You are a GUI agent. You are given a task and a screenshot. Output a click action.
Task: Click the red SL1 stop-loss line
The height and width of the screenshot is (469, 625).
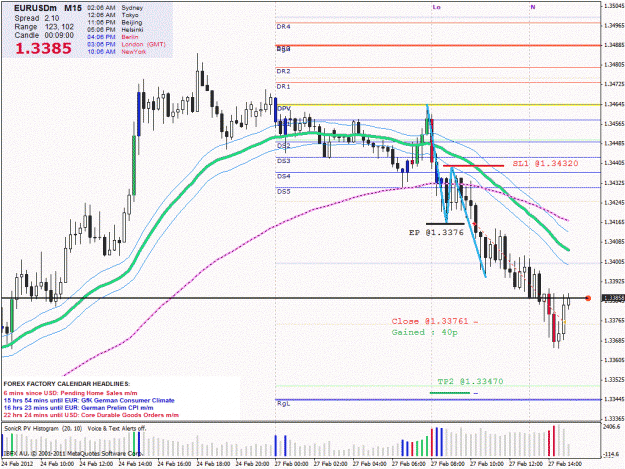coord(474,165)
